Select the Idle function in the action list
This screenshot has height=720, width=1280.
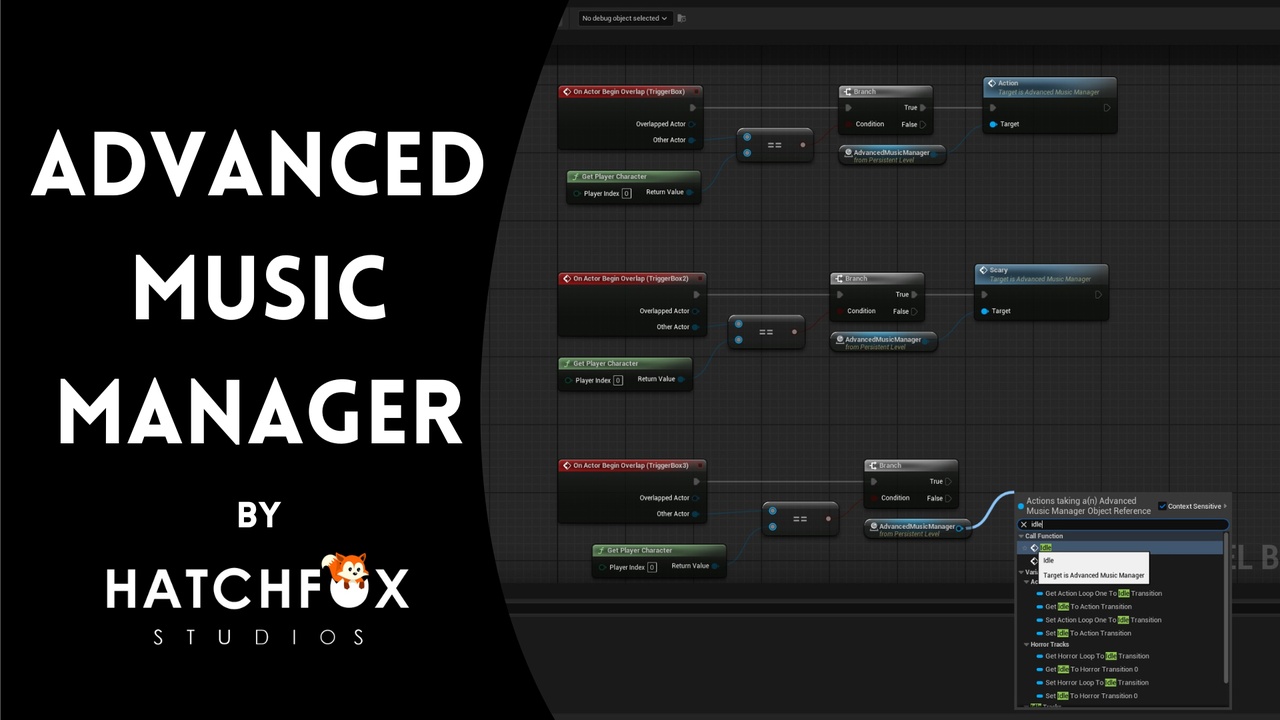pyautogui.click(x=1120, y=548)
